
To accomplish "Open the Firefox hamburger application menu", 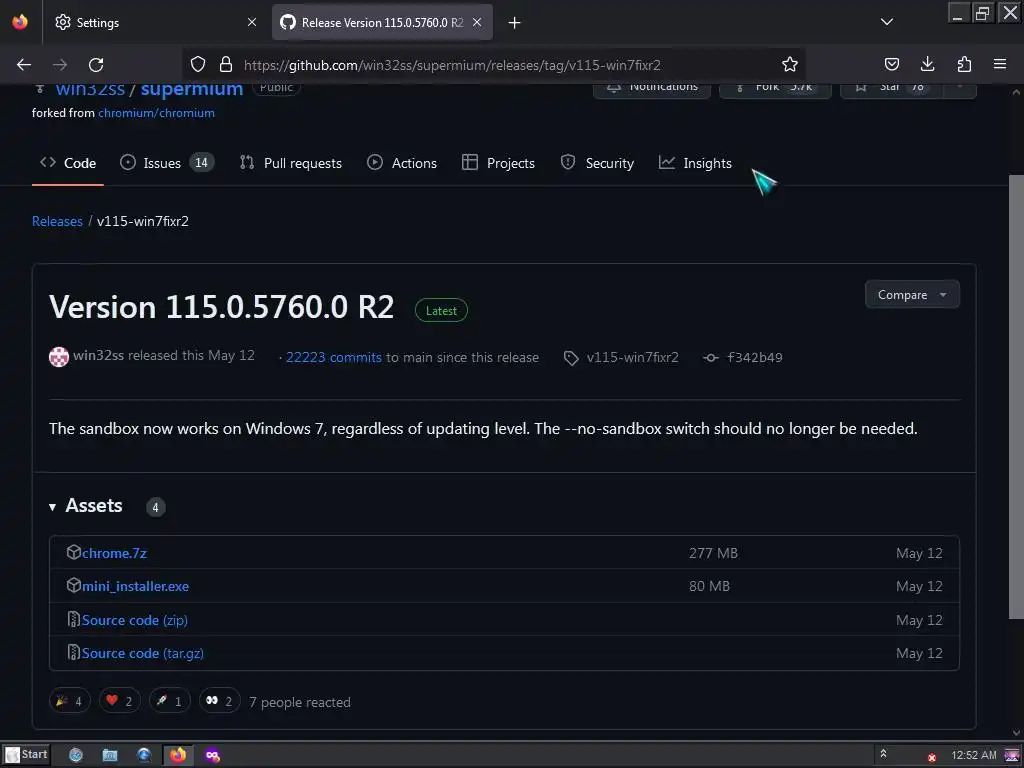I will pos(1000,64).
